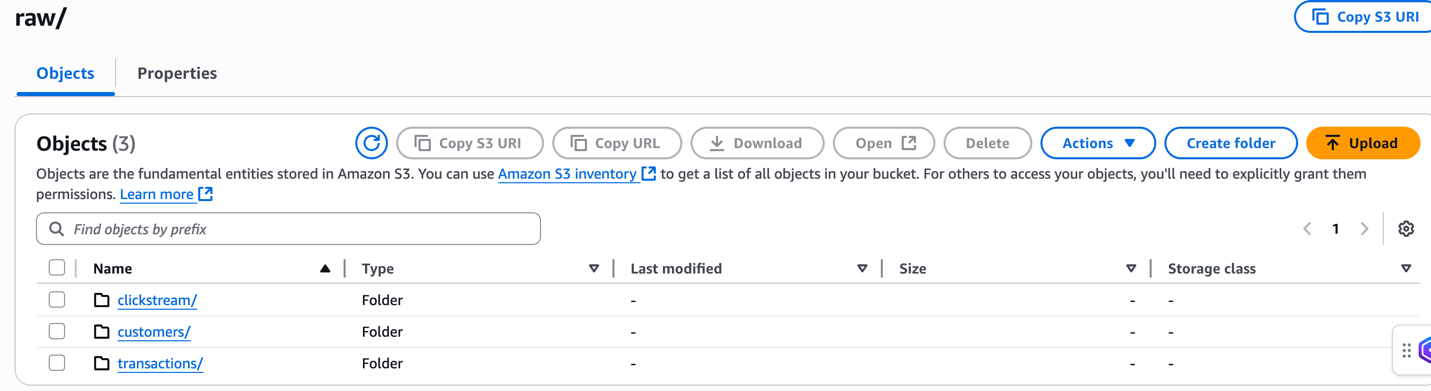Click the Size column header text
The width and height of the screenshot is (1431, 391).
pyautogui.click(x=912, y=268)
